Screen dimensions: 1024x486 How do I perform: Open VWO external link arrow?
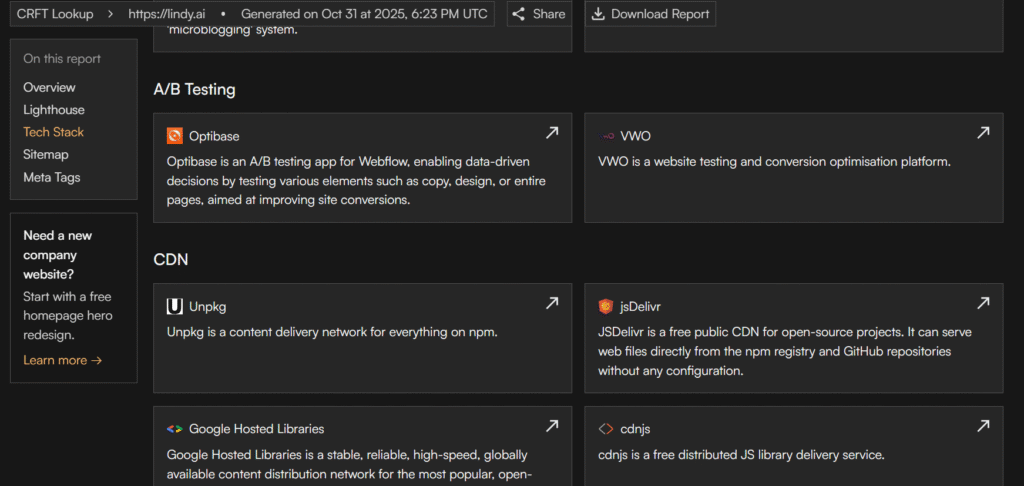click(983, 132)
